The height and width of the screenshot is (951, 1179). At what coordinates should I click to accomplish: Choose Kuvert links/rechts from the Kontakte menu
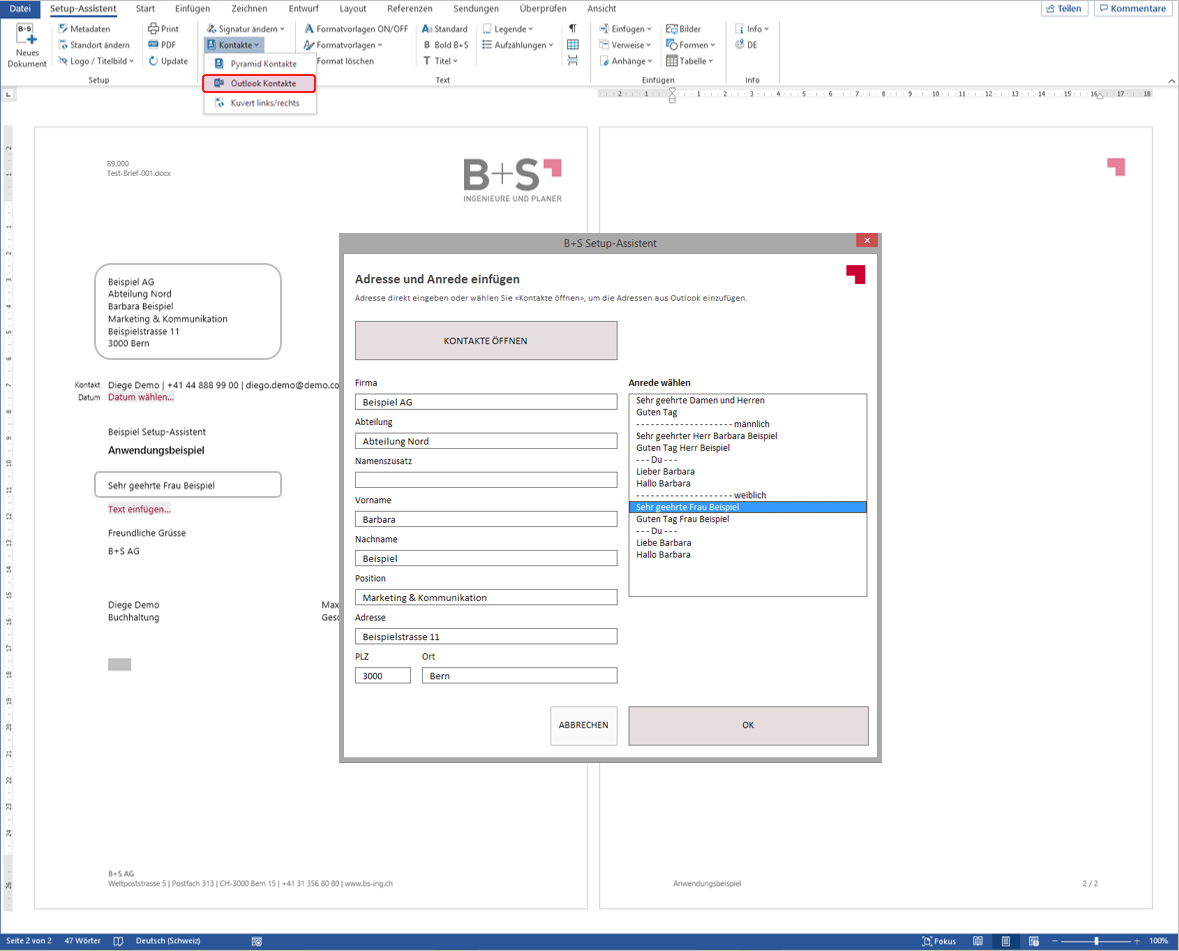coord(260,103)
